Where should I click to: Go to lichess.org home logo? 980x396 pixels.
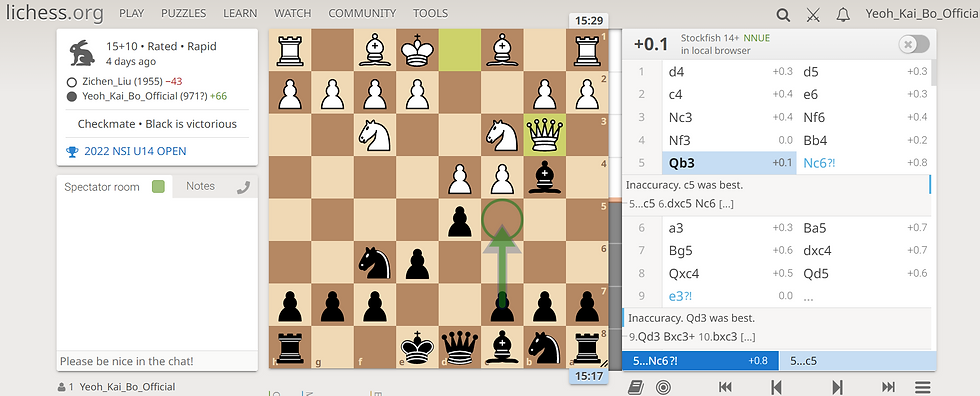click(x=54, y=13)
